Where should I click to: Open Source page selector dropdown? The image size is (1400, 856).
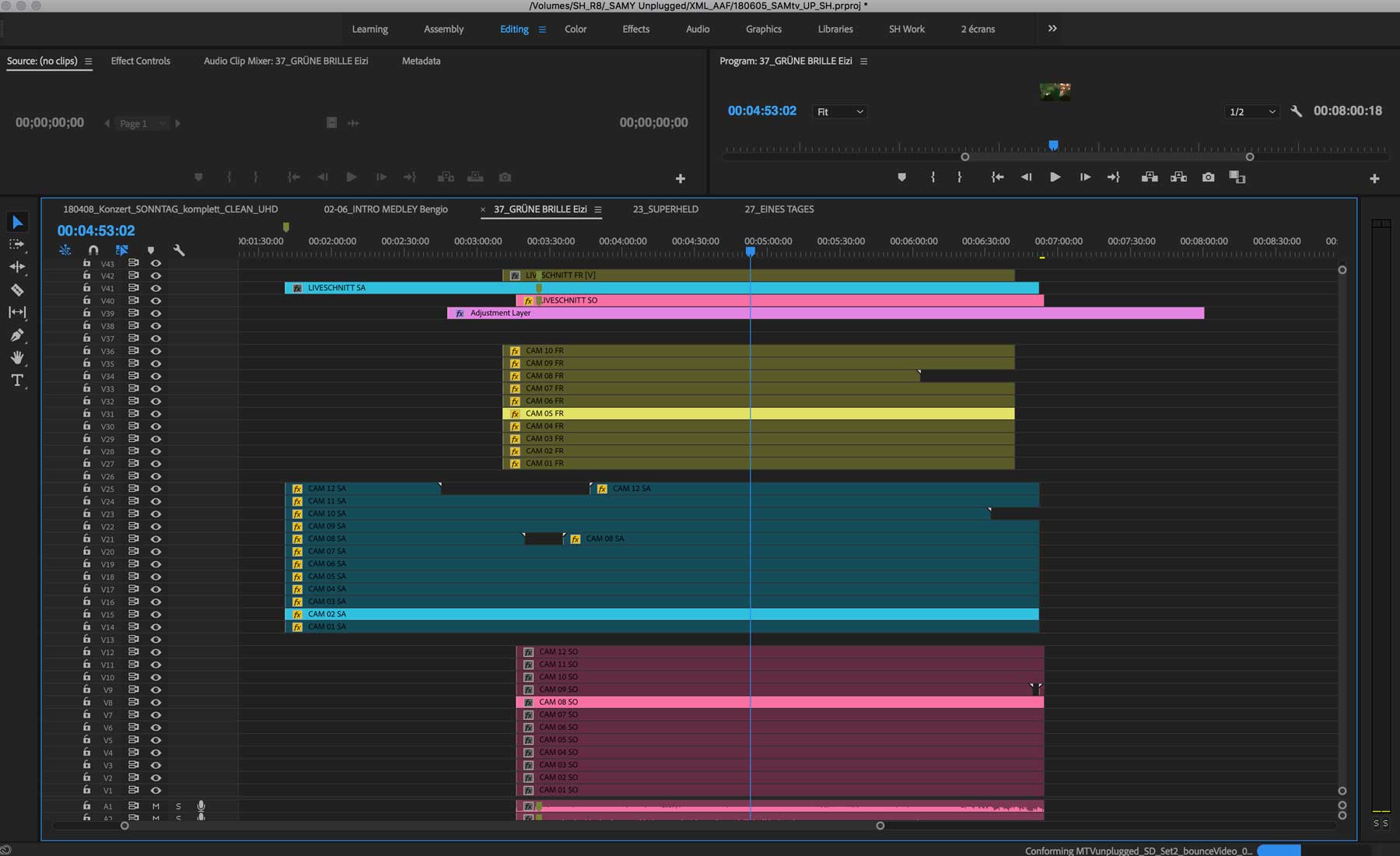(142, 123)
